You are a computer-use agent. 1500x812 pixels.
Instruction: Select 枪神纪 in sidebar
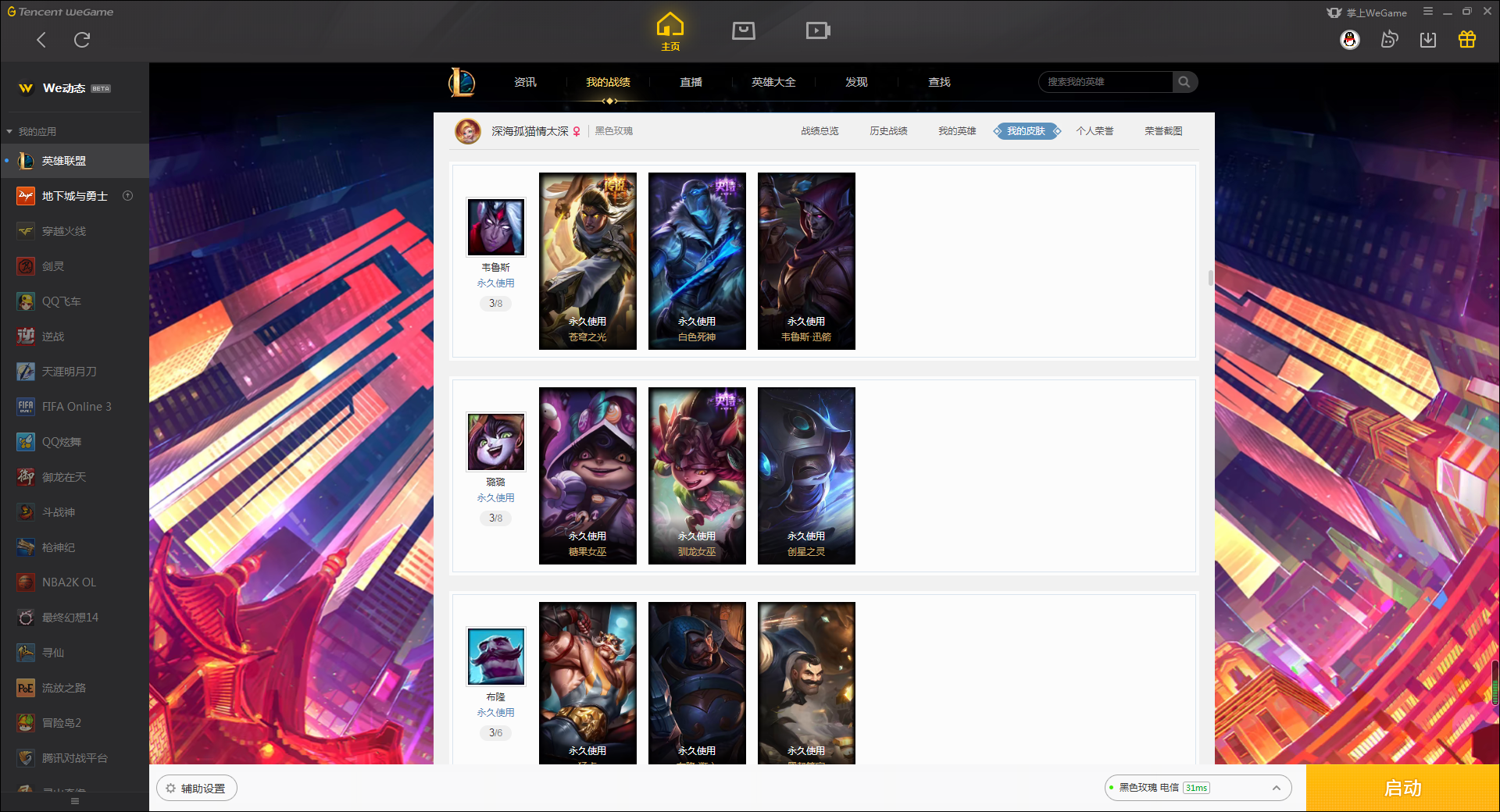[x=74, y=547]
